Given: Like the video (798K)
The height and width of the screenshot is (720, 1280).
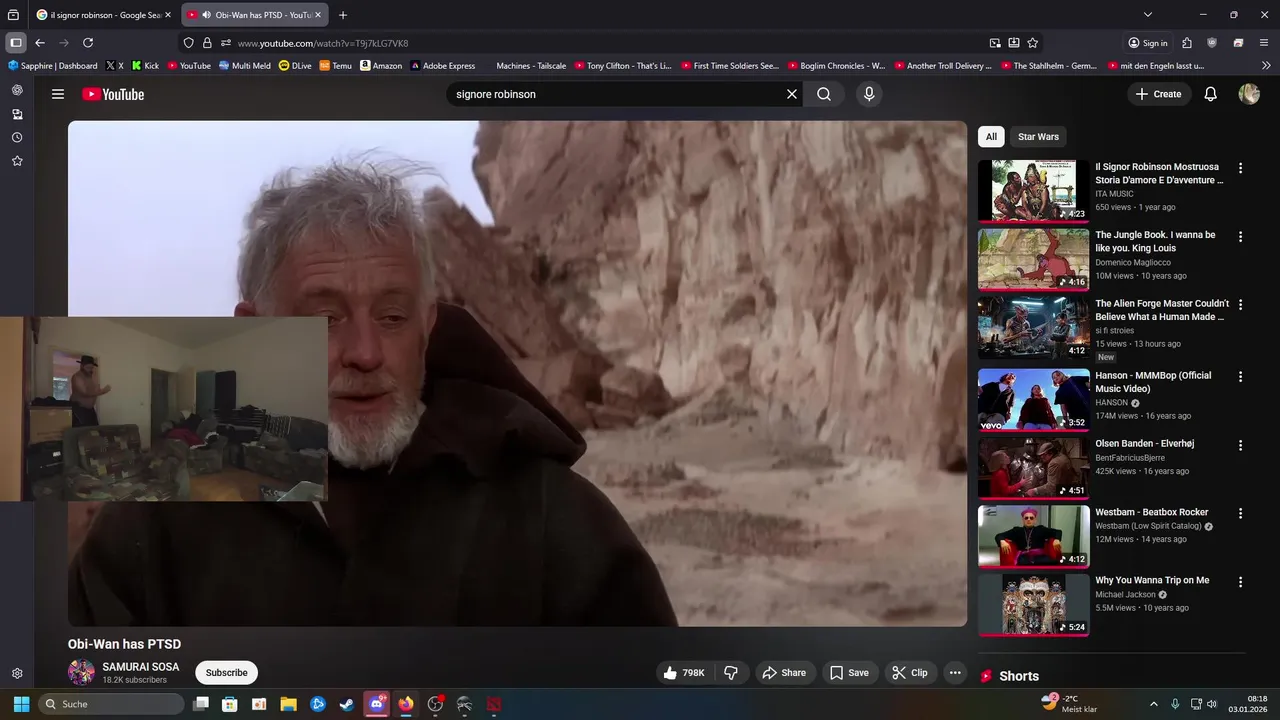Looking at the screenshot, I should click(684, 673).
